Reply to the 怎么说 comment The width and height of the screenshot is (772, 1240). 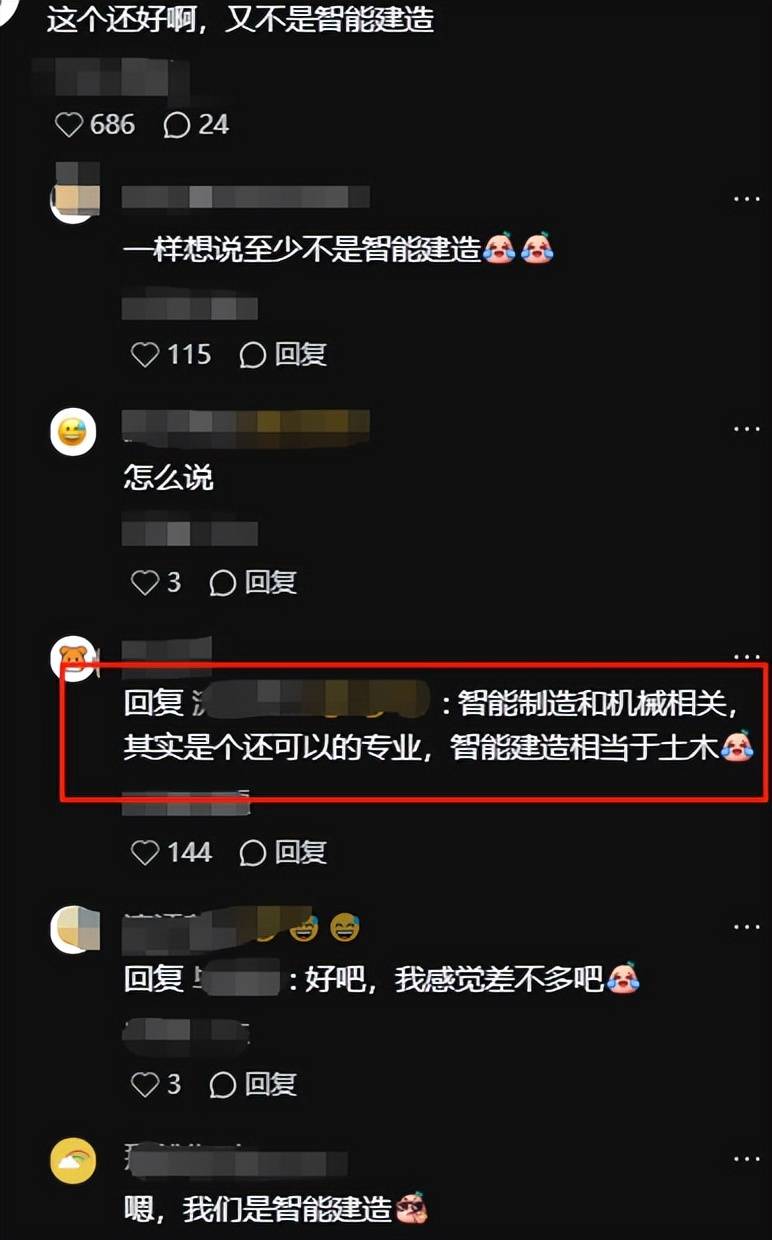coord(253,582)
